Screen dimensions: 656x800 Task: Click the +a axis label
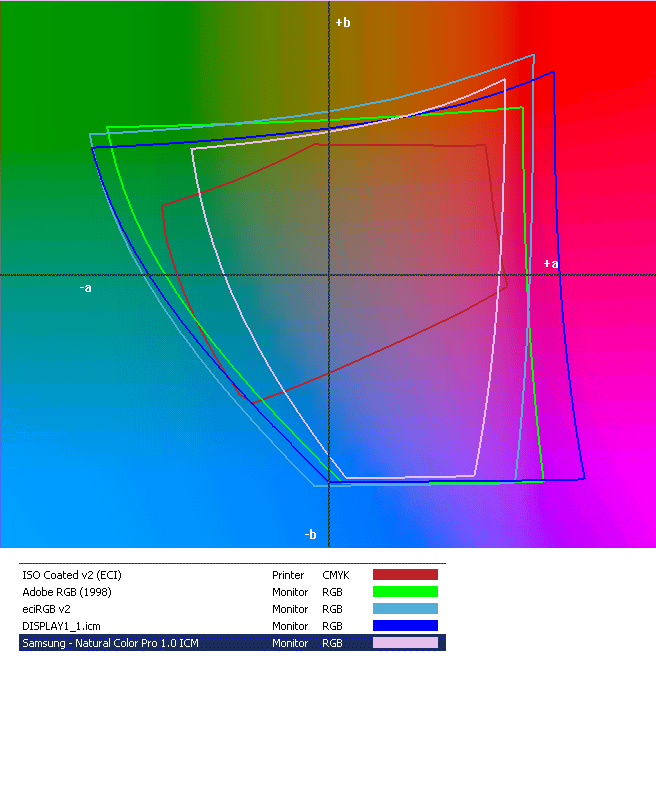pos(550,264)
